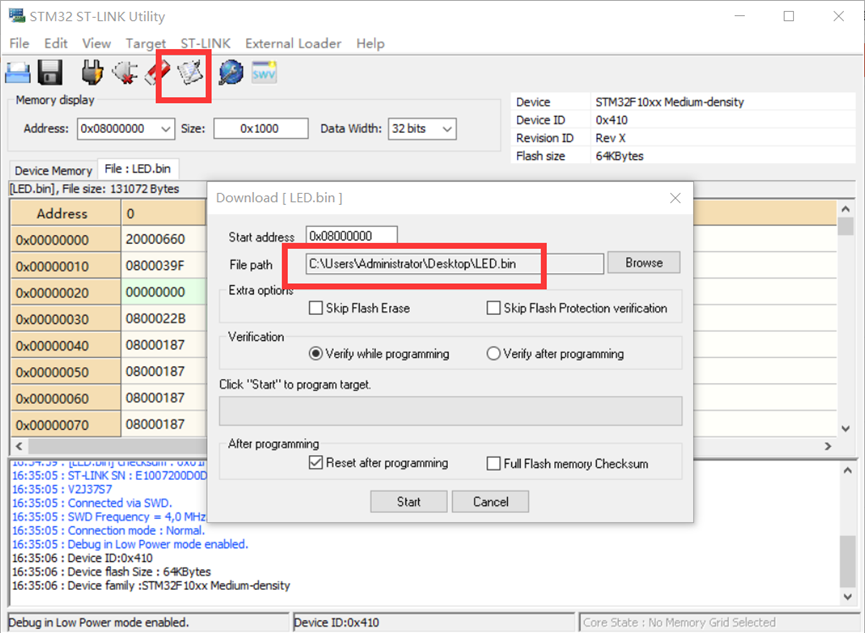Click Start to program target
Image resolution: width=865 pixels, height=633 pixels.
(x=408, y=502)
